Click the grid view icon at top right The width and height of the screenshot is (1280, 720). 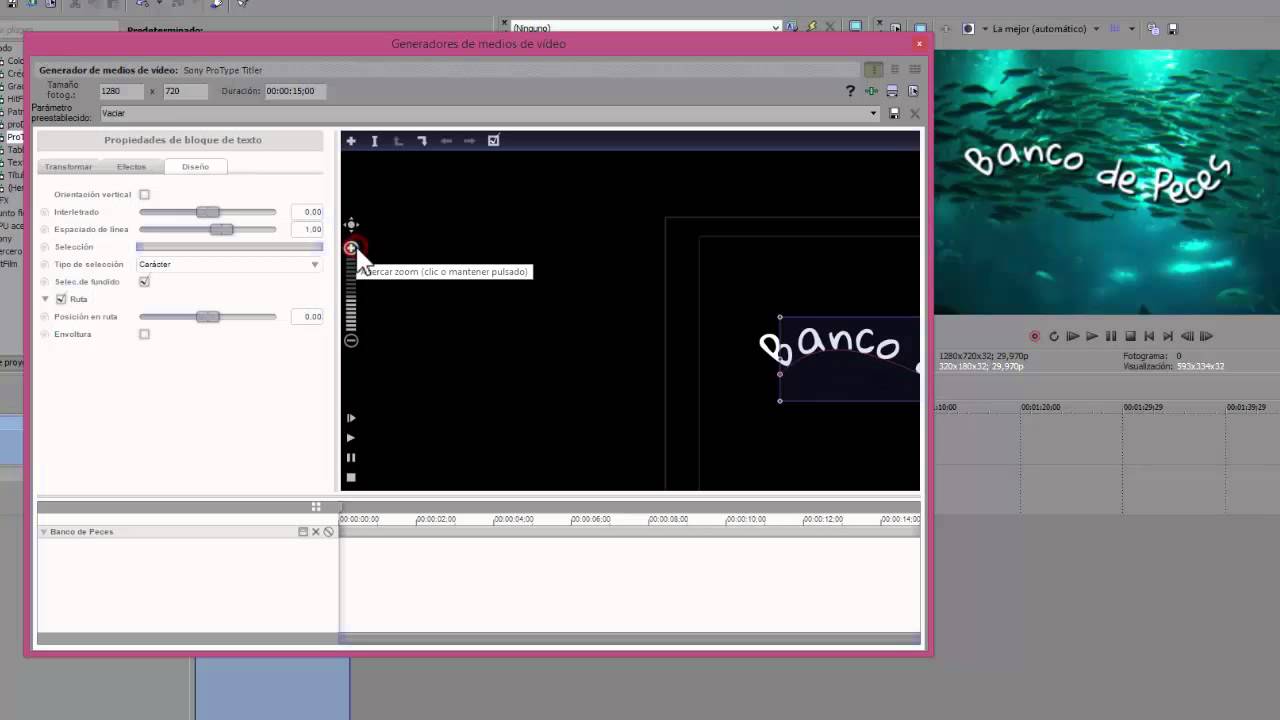(x=914, y=70)
